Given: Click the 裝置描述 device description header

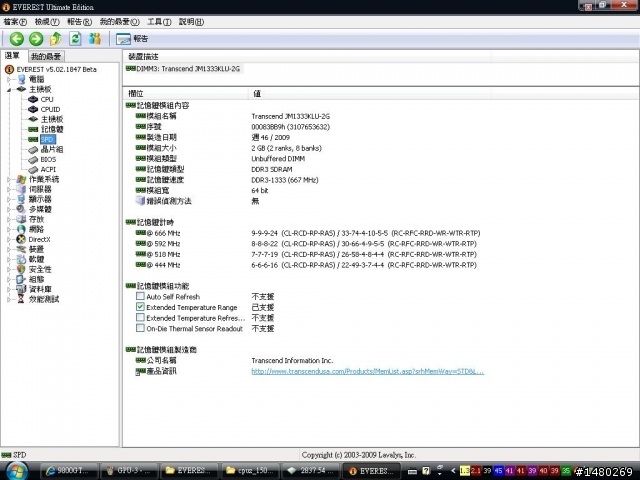Looking at the screenshot, I should (x=307, y=56).
